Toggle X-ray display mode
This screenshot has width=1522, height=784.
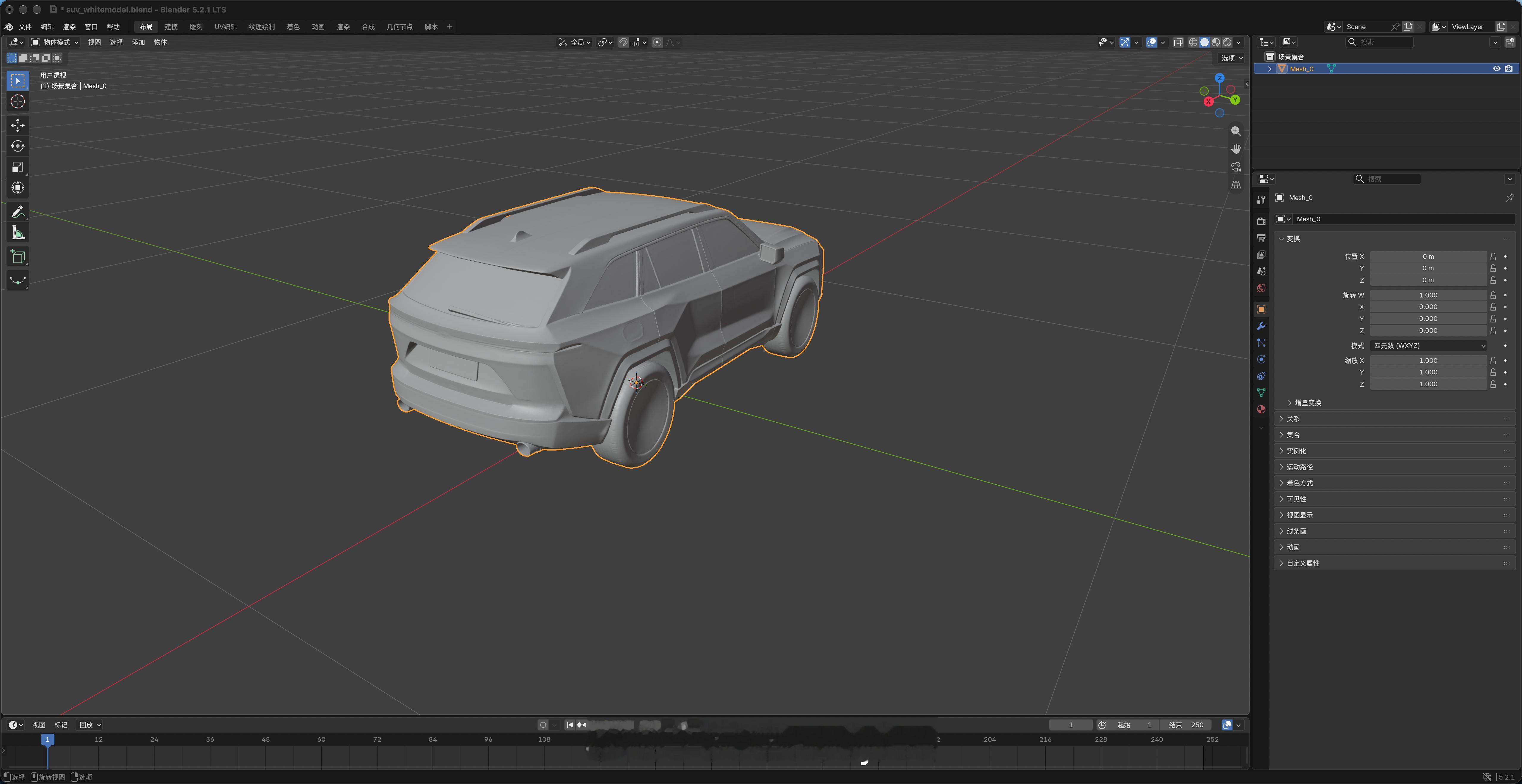(x=1177, y=42)
